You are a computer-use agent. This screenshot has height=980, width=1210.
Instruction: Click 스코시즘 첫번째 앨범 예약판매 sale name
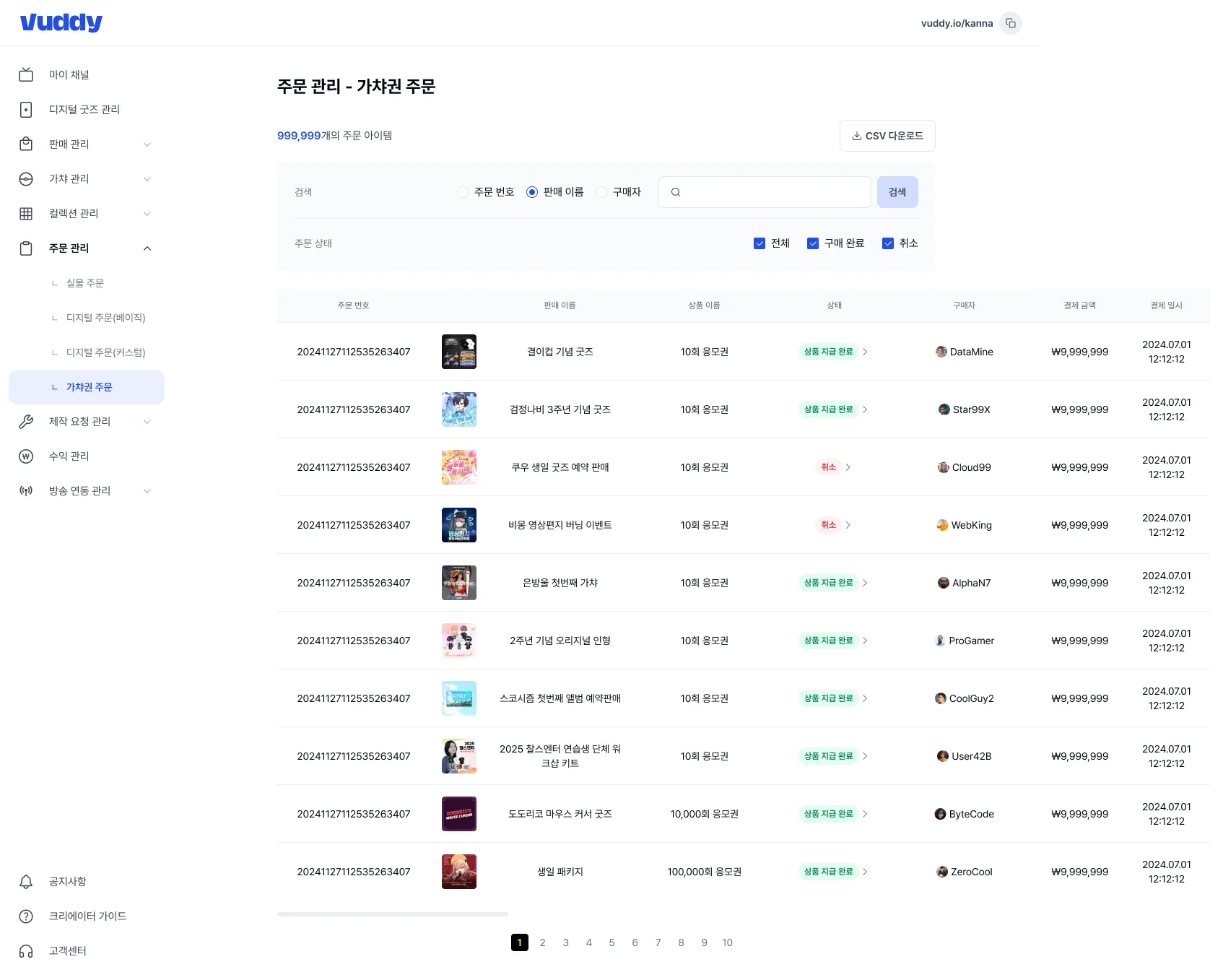pos(560,698)
